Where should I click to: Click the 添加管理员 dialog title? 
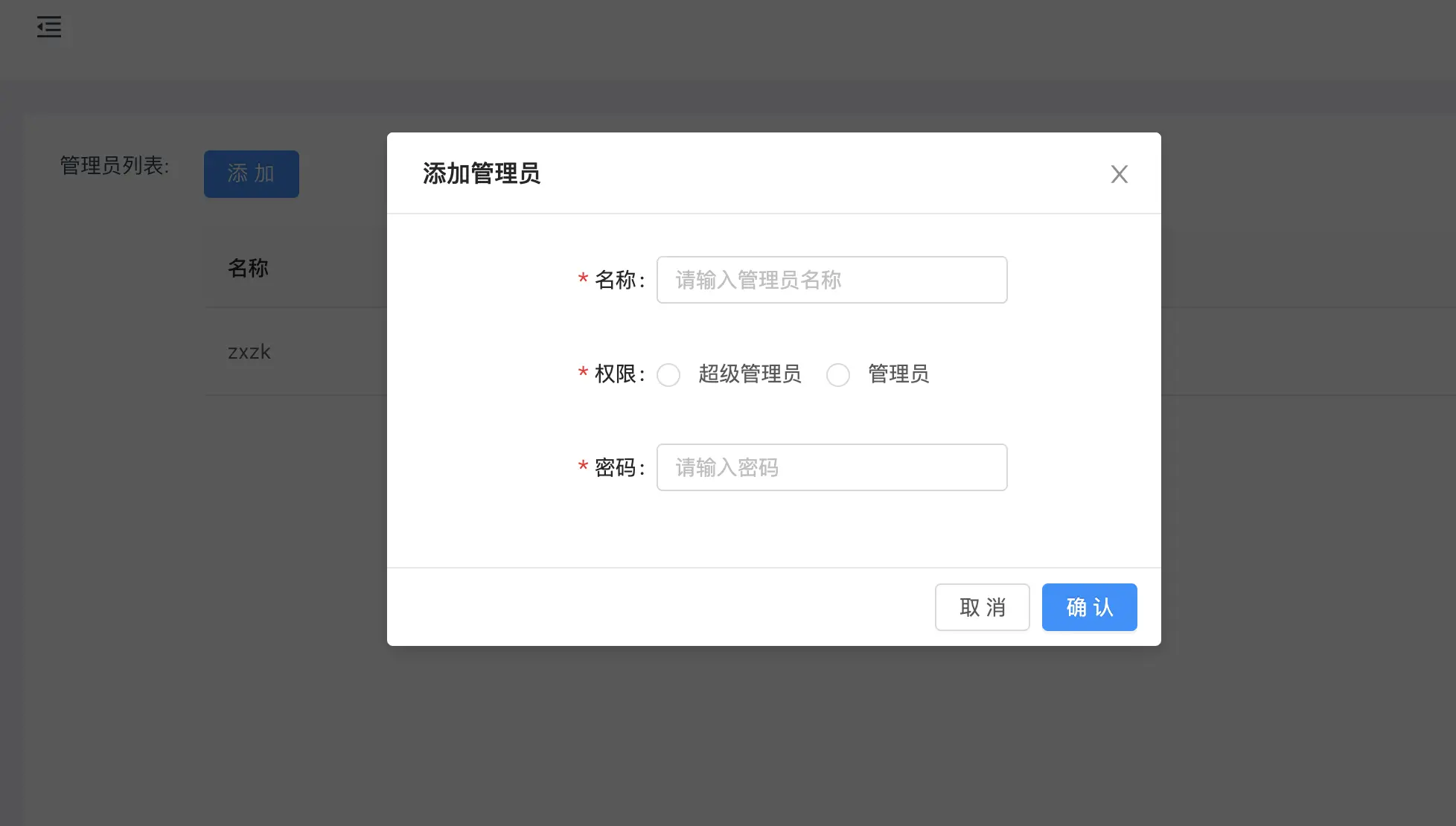(x=482, y=173)
